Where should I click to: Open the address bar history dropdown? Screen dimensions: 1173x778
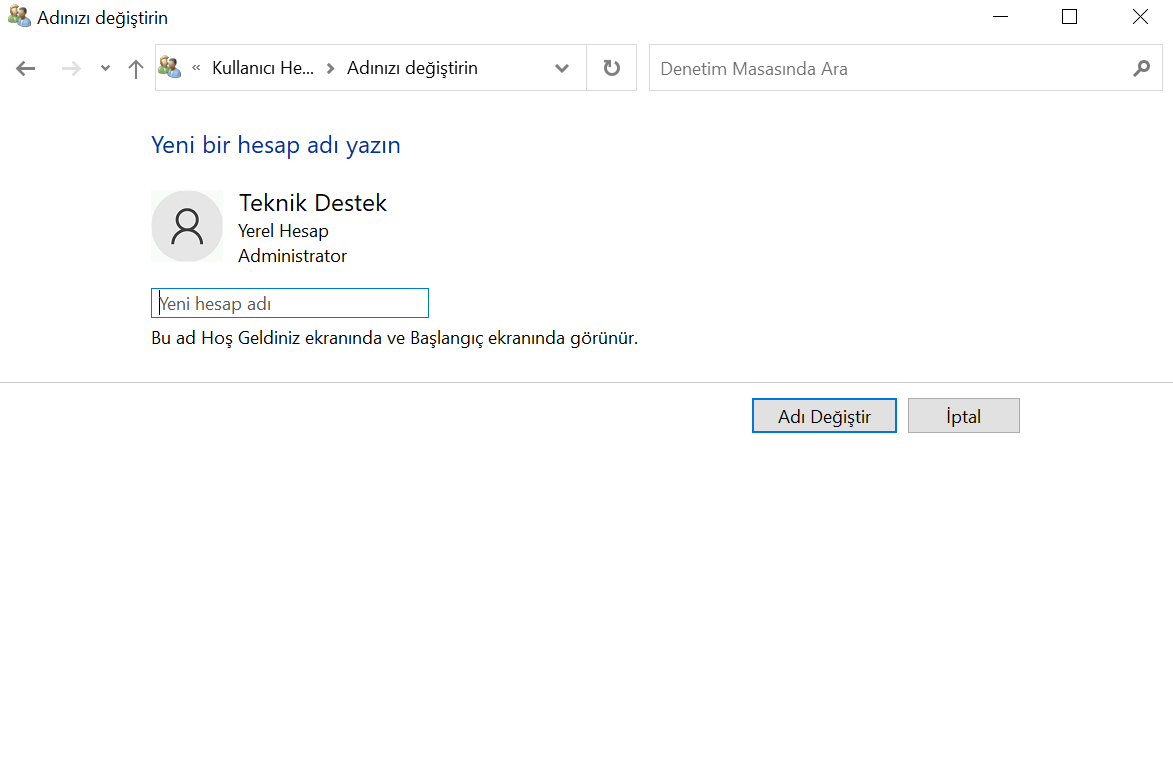(x=562, y=68)
